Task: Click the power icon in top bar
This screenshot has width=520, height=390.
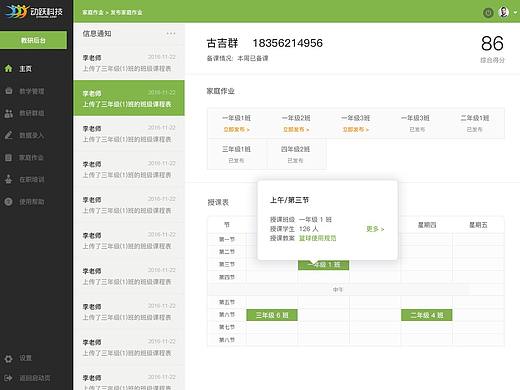Action: [x=488, y=13]
